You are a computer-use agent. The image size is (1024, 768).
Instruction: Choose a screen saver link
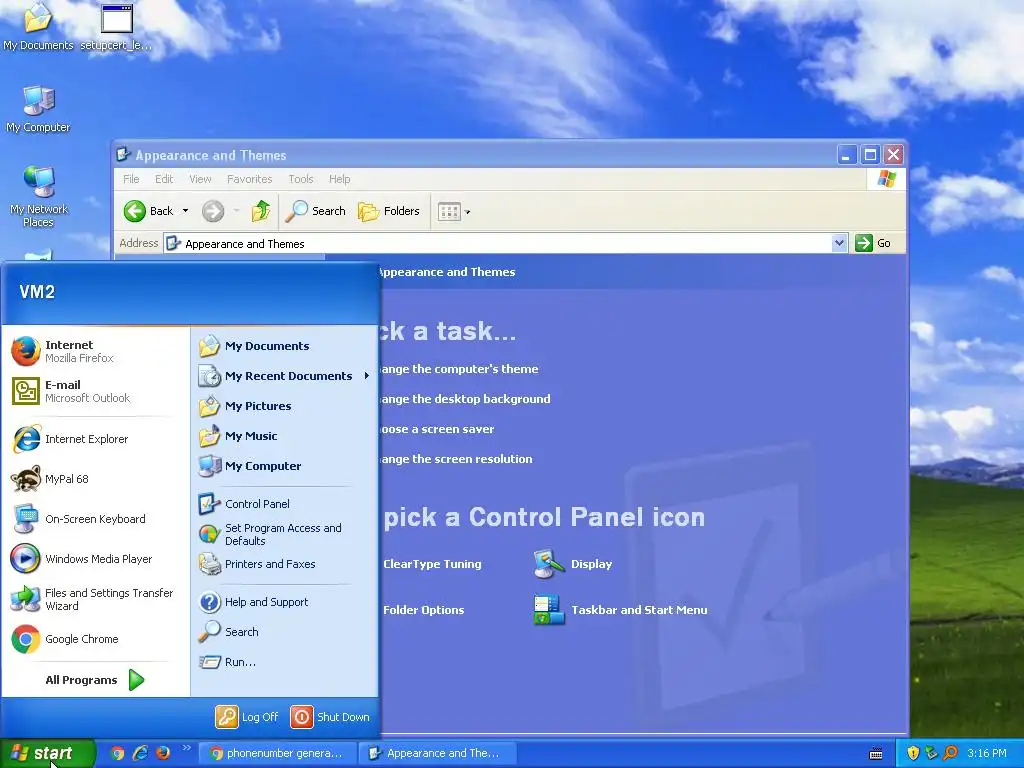point(436,429)
